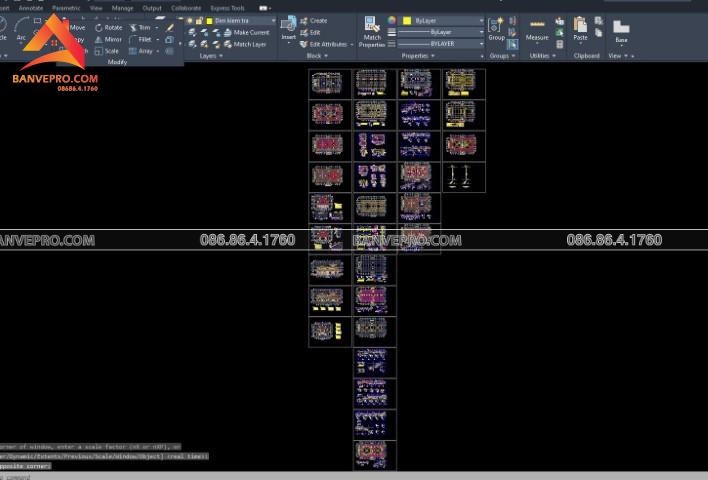Image resolution: width=708 pixels, height=480 pixels.
Task: Click the Group Edit icon
Action: coord(512,33)
